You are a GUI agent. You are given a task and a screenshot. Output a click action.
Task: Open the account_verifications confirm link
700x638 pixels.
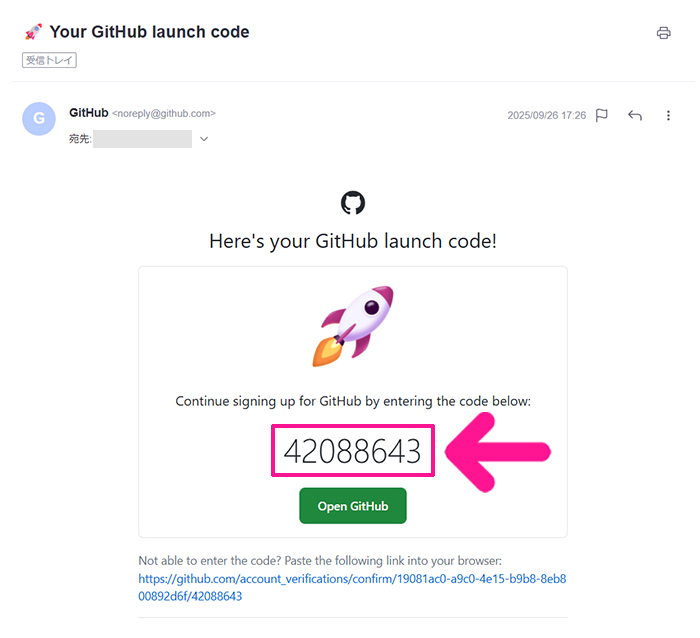353,587
